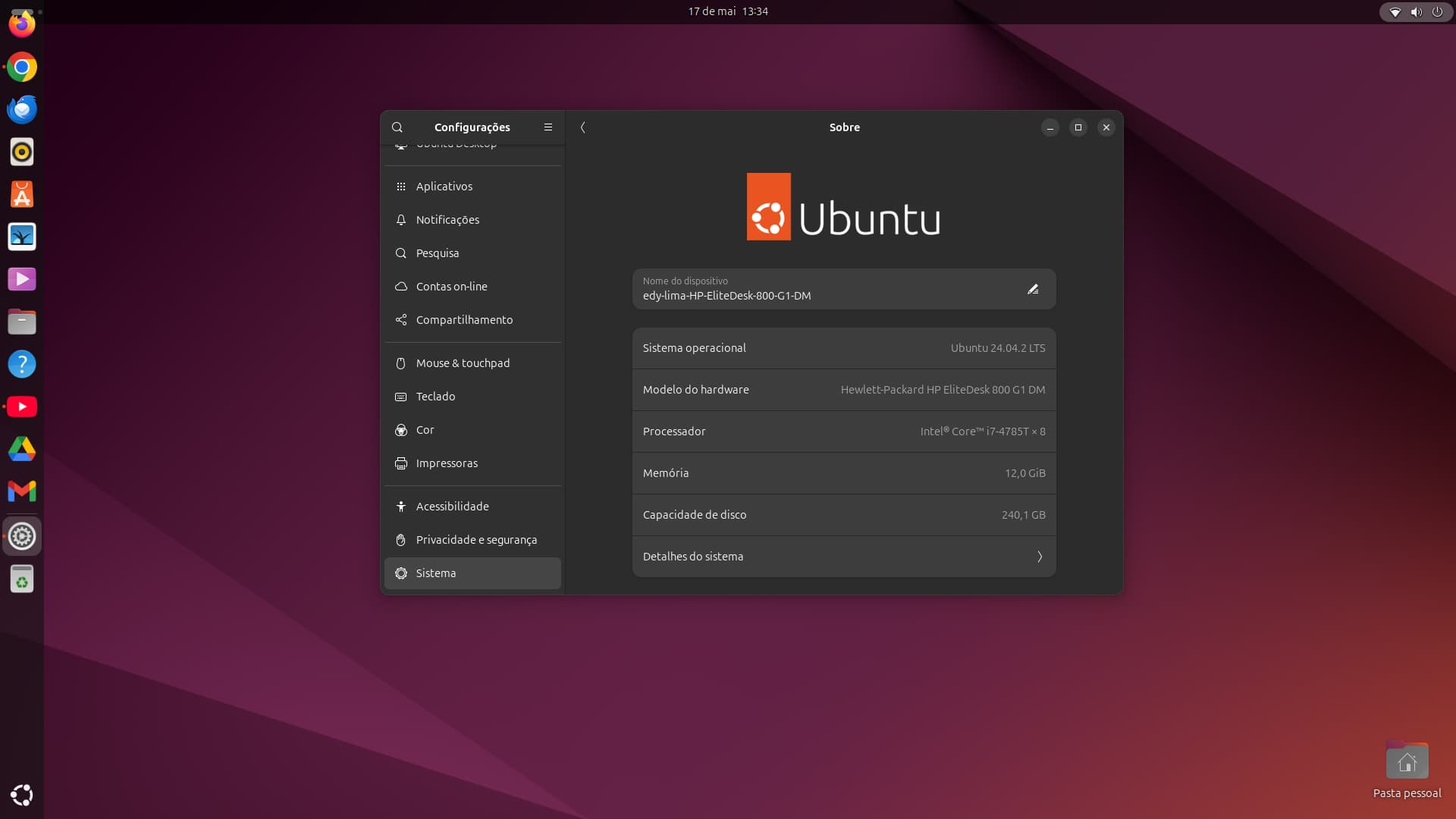Image resolution: width=1456 pixels, height=819 pixels.
Task: Select Notificações in the sidebar
Action: (x=472, y=220)
